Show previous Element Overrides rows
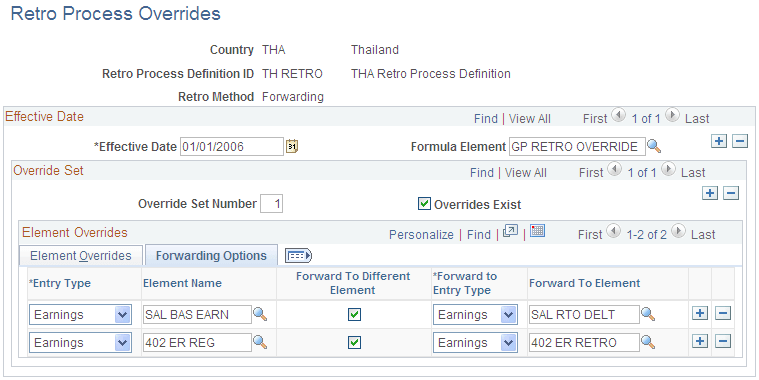 pos(613,232)
